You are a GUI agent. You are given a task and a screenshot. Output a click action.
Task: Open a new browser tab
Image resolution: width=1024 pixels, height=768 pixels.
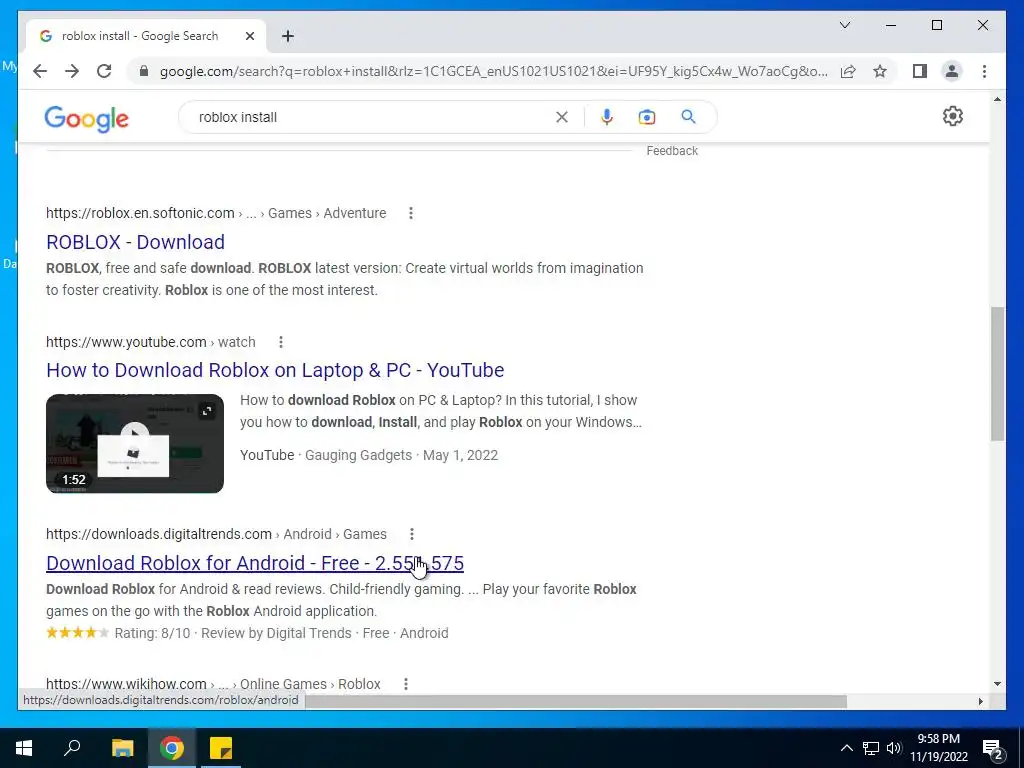(287, 36)
